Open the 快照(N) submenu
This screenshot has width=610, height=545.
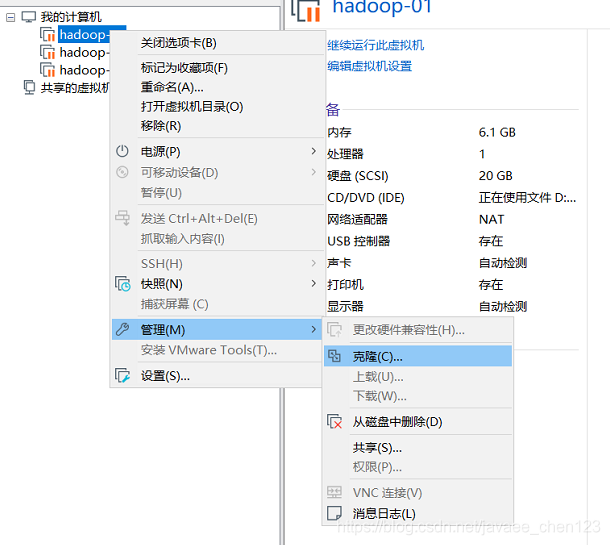217,284
